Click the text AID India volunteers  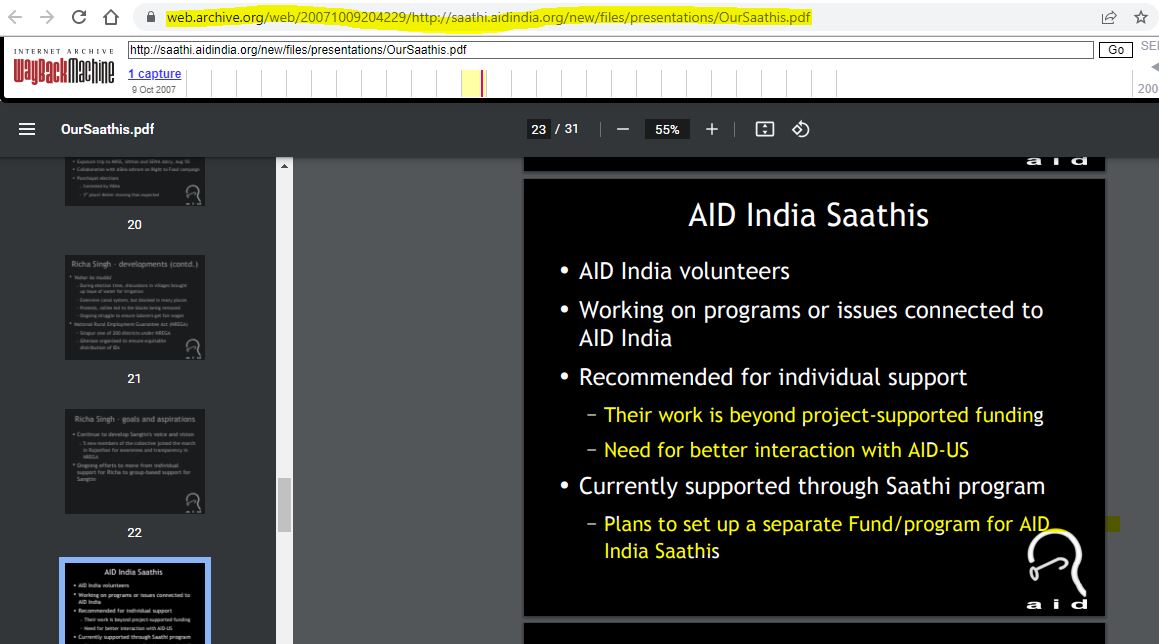[x=684, y=271]
